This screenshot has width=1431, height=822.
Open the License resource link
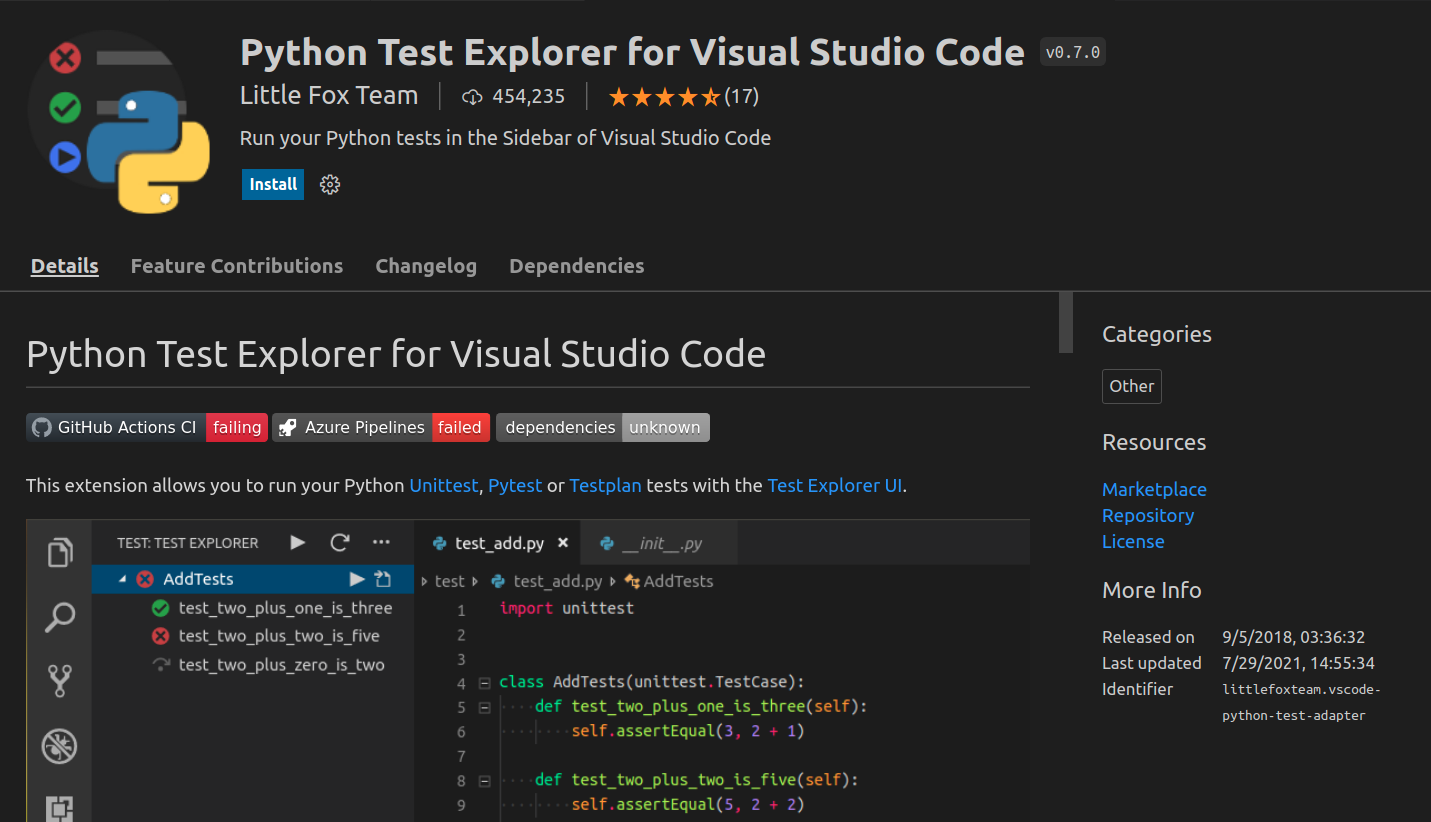[x=1133, y=541]
